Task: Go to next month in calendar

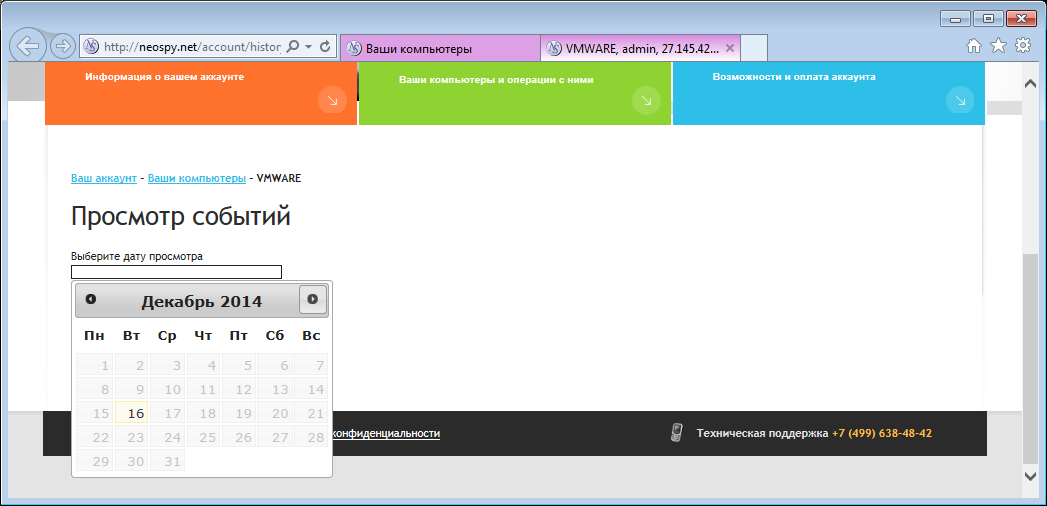Action: point(312,300)
